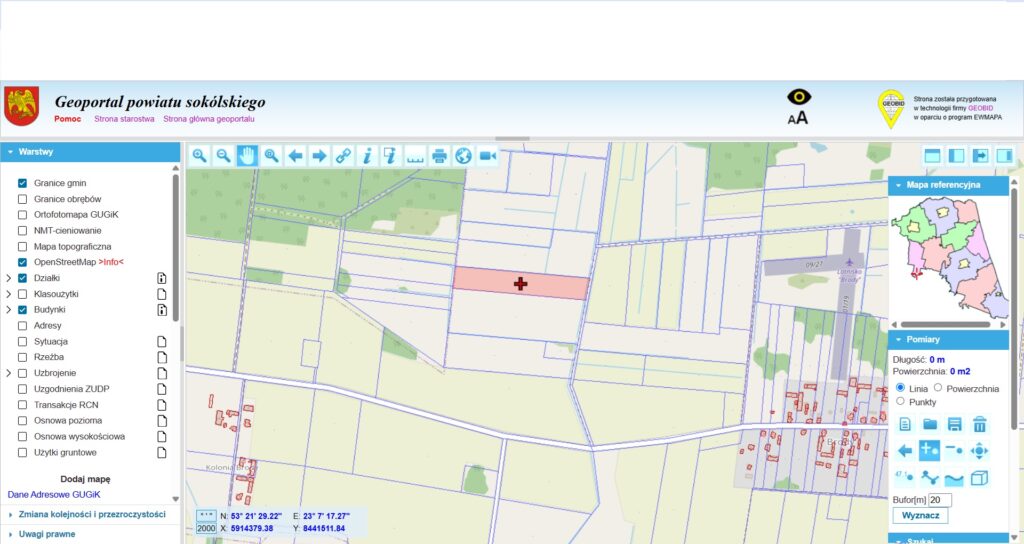Viewport: 1024px width, 544px height.
Task: Uncheck the Budynki layer checkbox
Action: (x=22, y=310)
